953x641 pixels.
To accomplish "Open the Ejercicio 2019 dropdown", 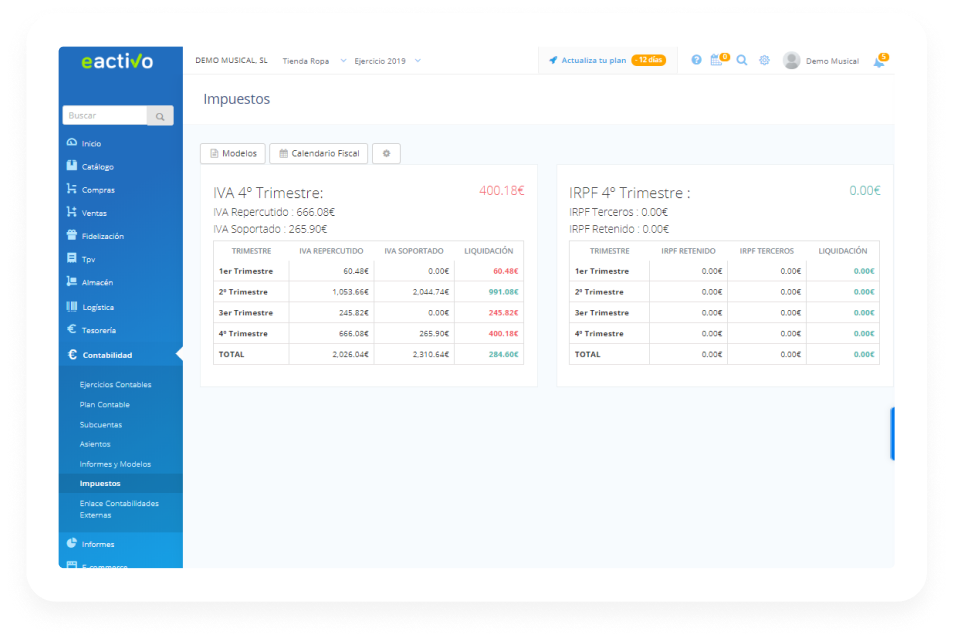I will [x=387, y=61].
